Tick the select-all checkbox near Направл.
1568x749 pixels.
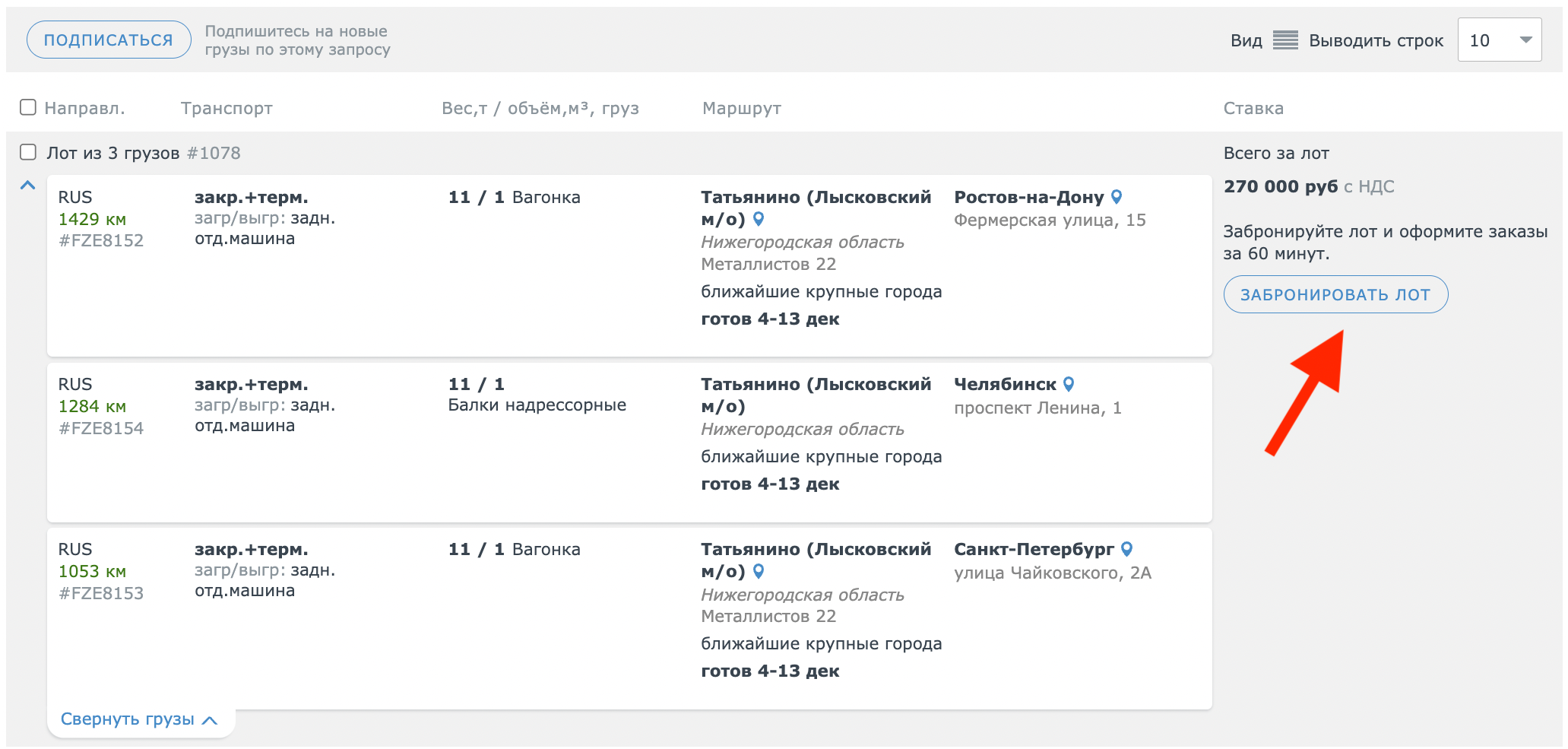pos(28,107)
